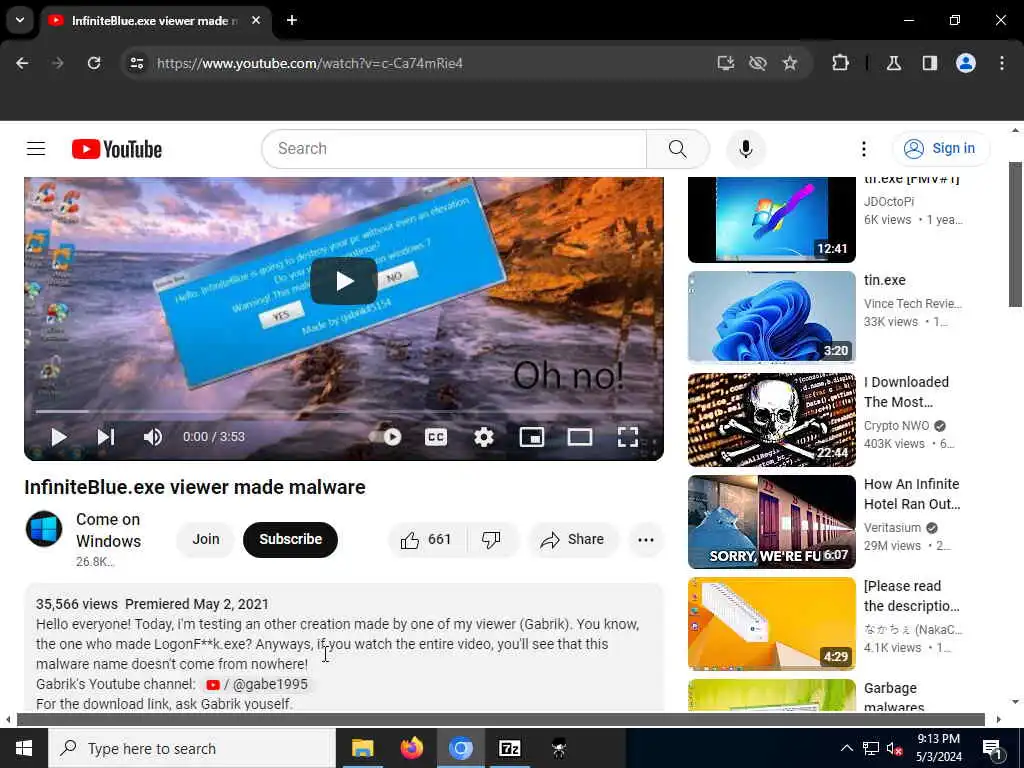The width and height of the screenshot is (1024, 768).
Task: Bookmark this page with star
Action: pyautogui.click(x=790, y=63)
